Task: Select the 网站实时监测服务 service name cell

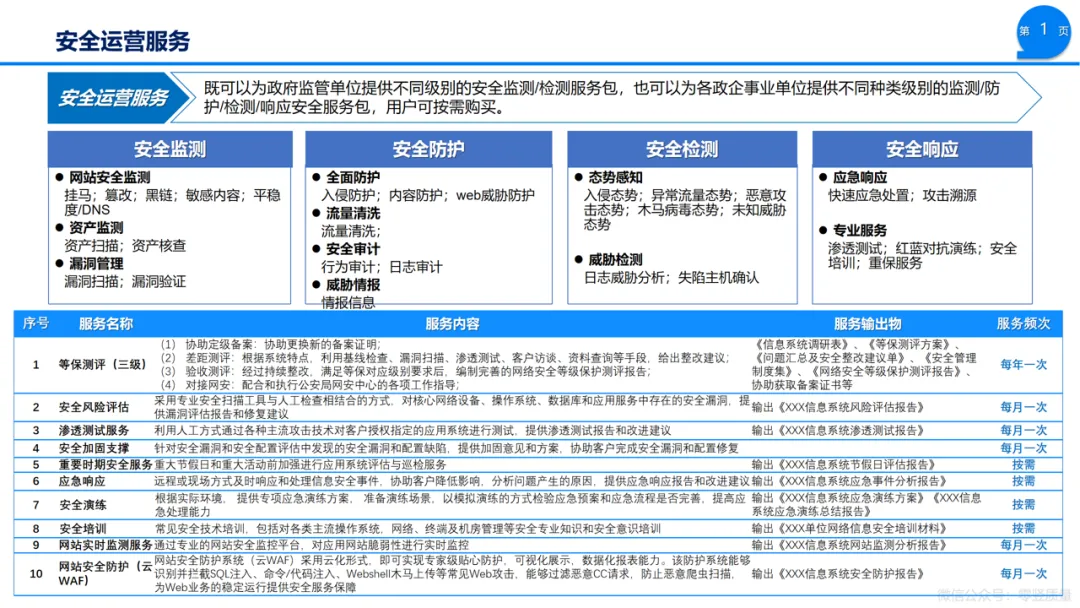Action: tap(105, 545)
